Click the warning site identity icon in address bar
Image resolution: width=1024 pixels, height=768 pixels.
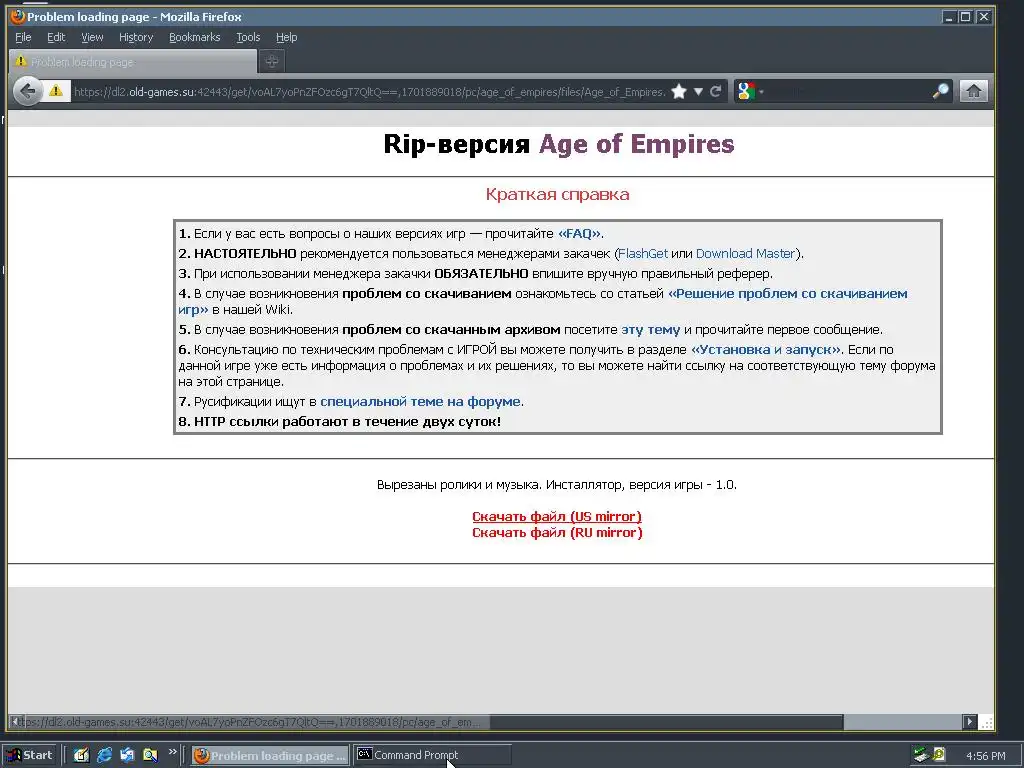coord(56,91)
